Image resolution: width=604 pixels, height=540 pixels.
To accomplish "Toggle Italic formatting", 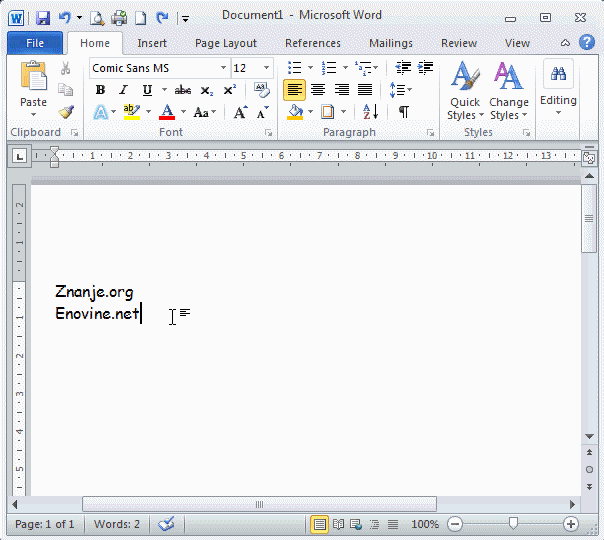I will (x=123, y=90).
